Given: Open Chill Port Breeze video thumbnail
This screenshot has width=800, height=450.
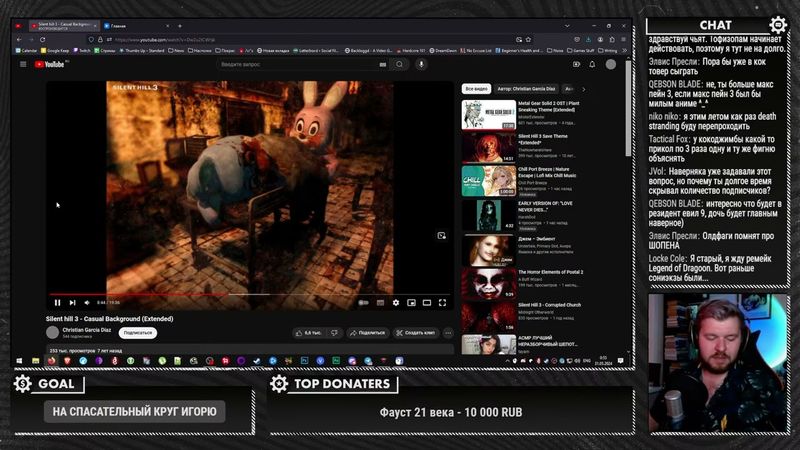Looking at the screenshot, I should (x=489, y=181).
